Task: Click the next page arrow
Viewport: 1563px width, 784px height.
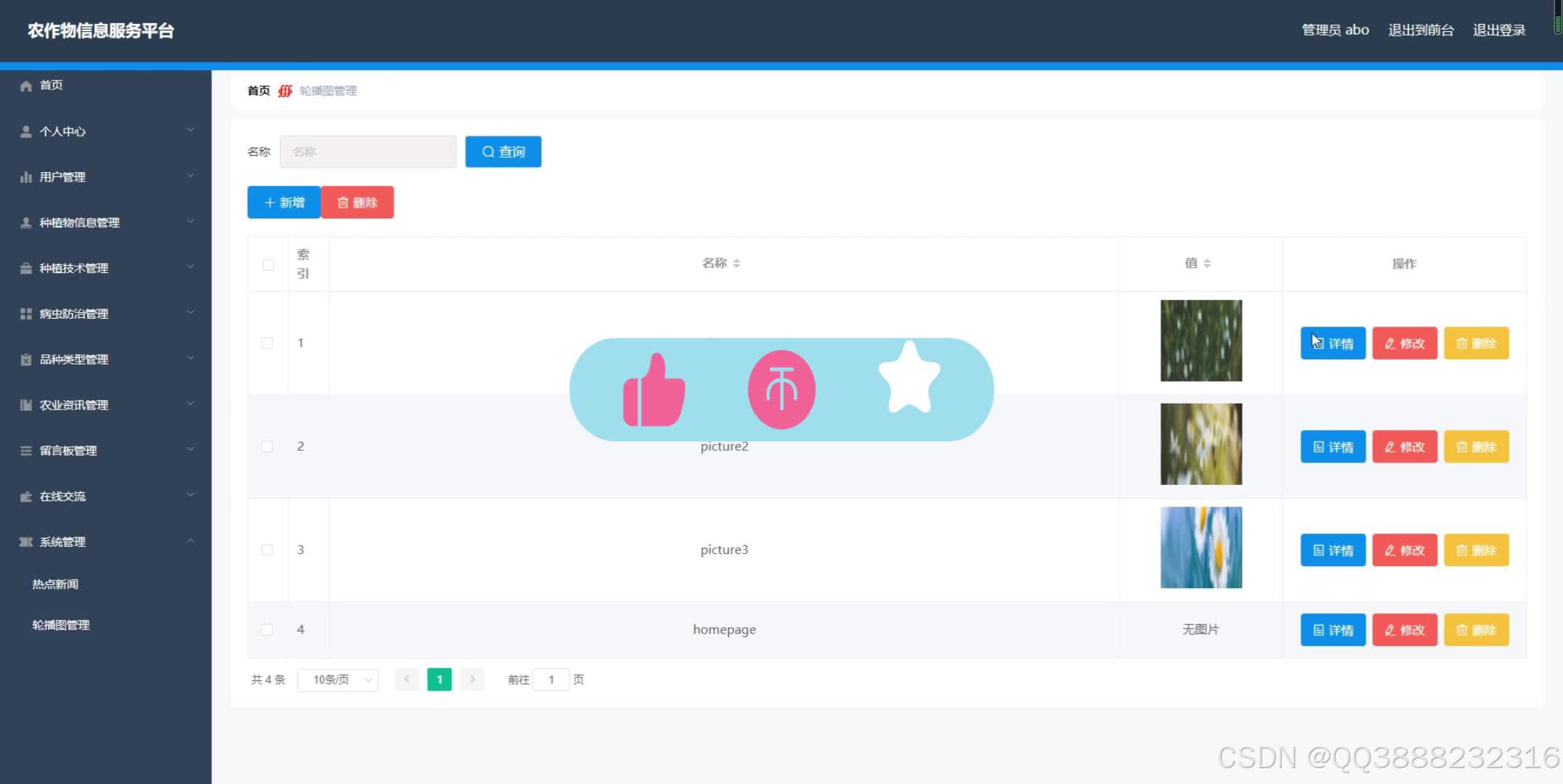Action: pyautogui.click(x=472, y=679)
